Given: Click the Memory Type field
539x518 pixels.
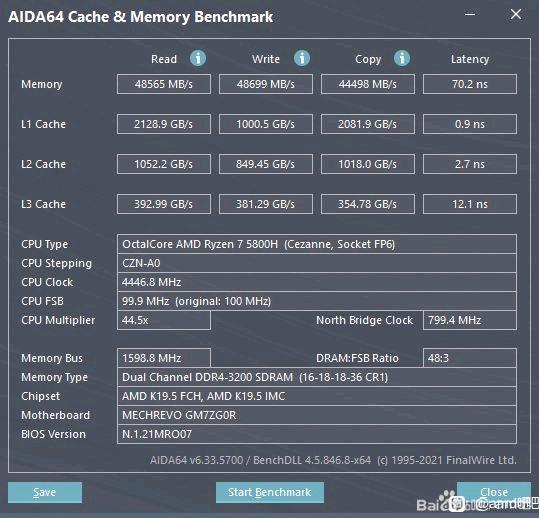Looking at the screenshot, I should point(317,377).
